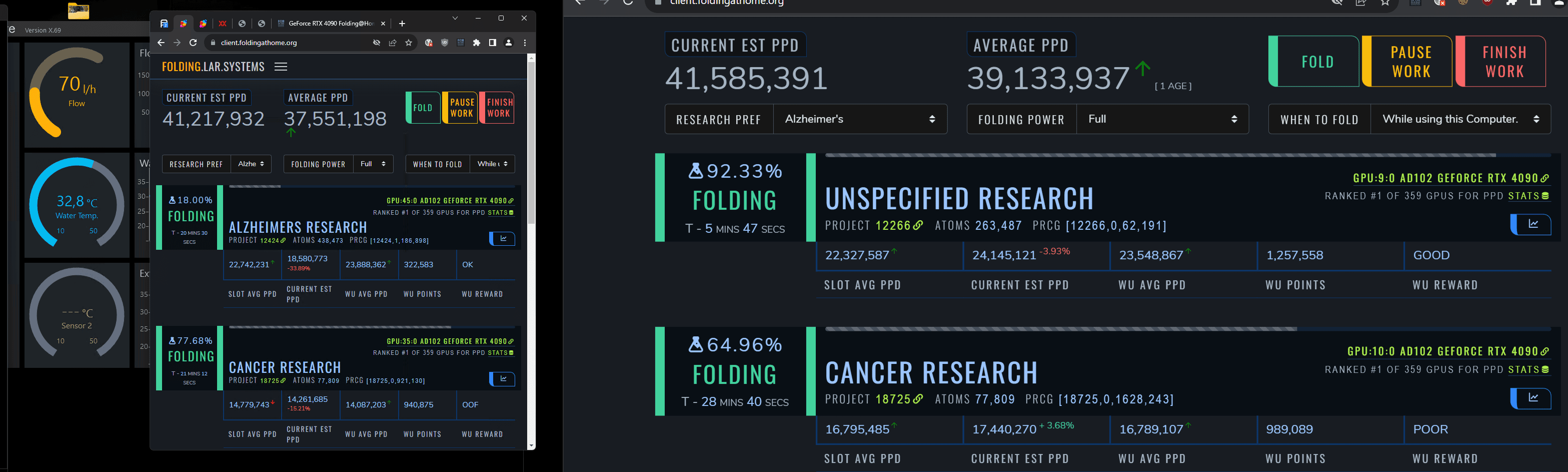
Task: Bookmark the page with the star icon
Action: [409, 43]
